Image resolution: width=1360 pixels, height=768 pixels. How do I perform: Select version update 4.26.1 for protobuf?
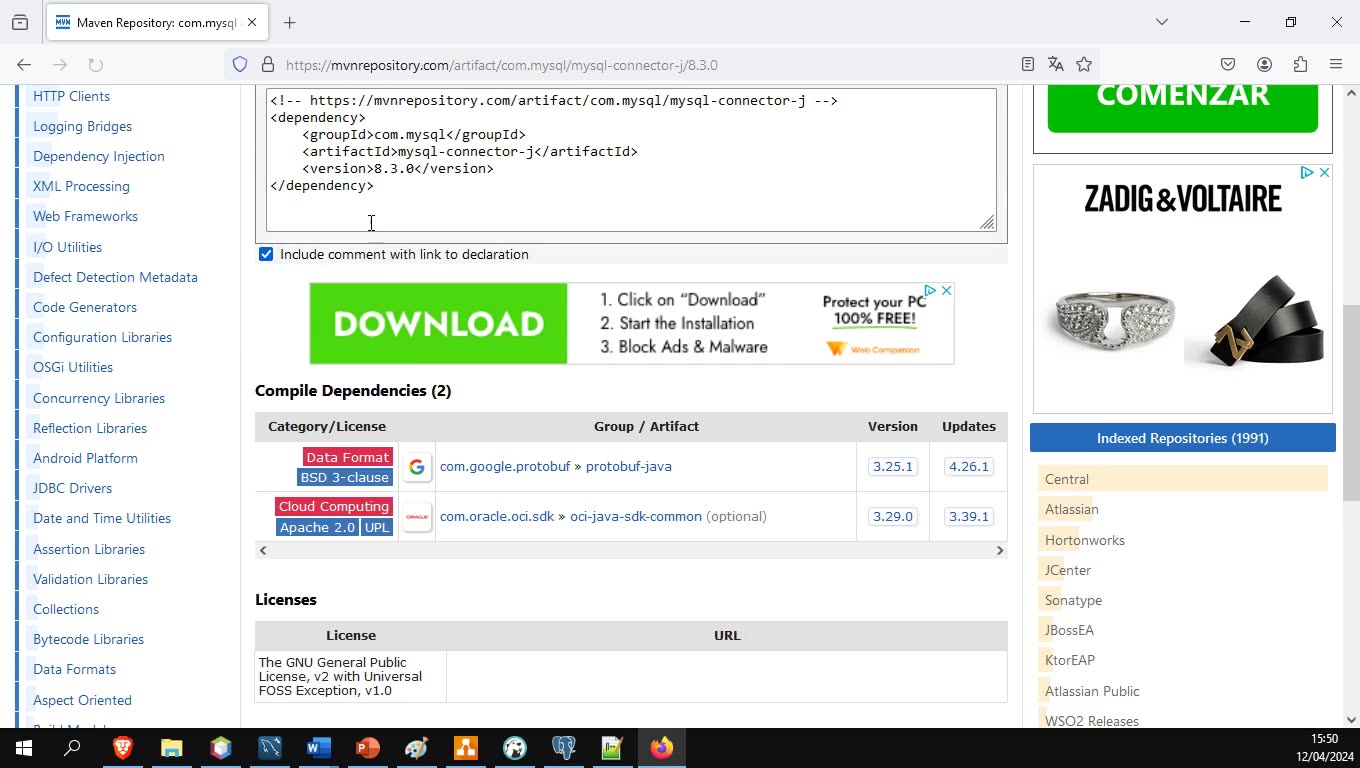click(967, 467)
